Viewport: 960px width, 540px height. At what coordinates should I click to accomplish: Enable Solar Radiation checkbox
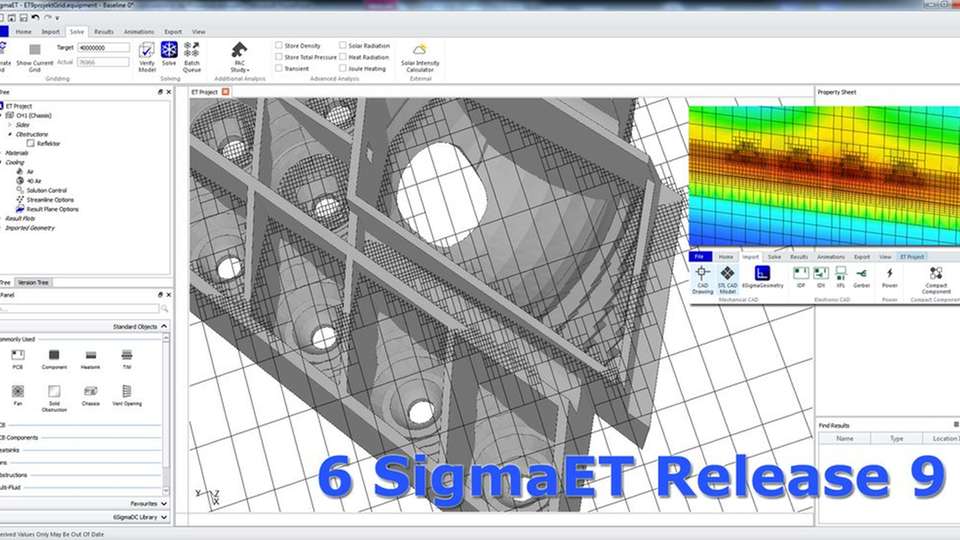point(343,45)
